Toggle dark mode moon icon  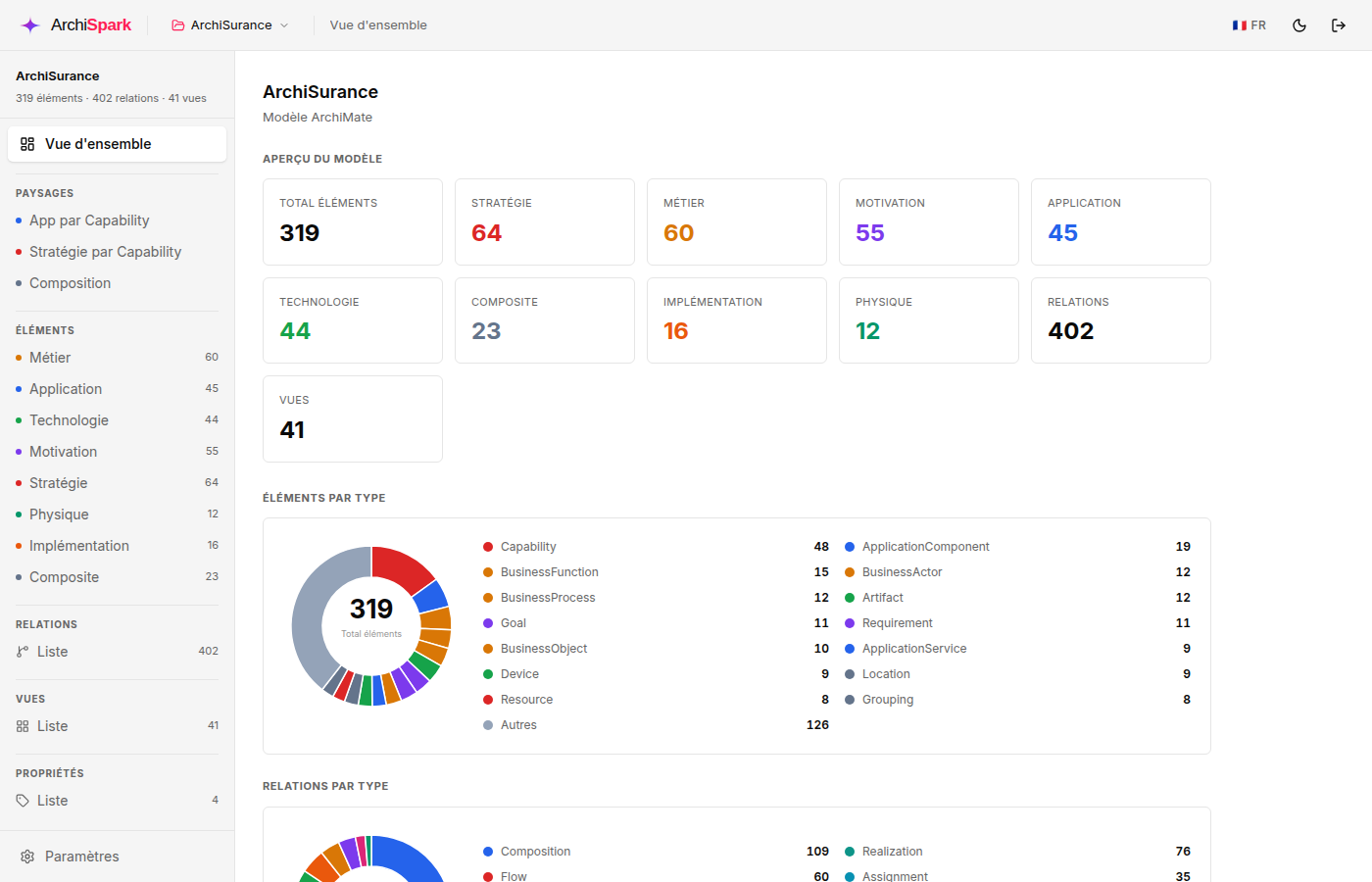pyautogui.click(x=1299, y=25)
